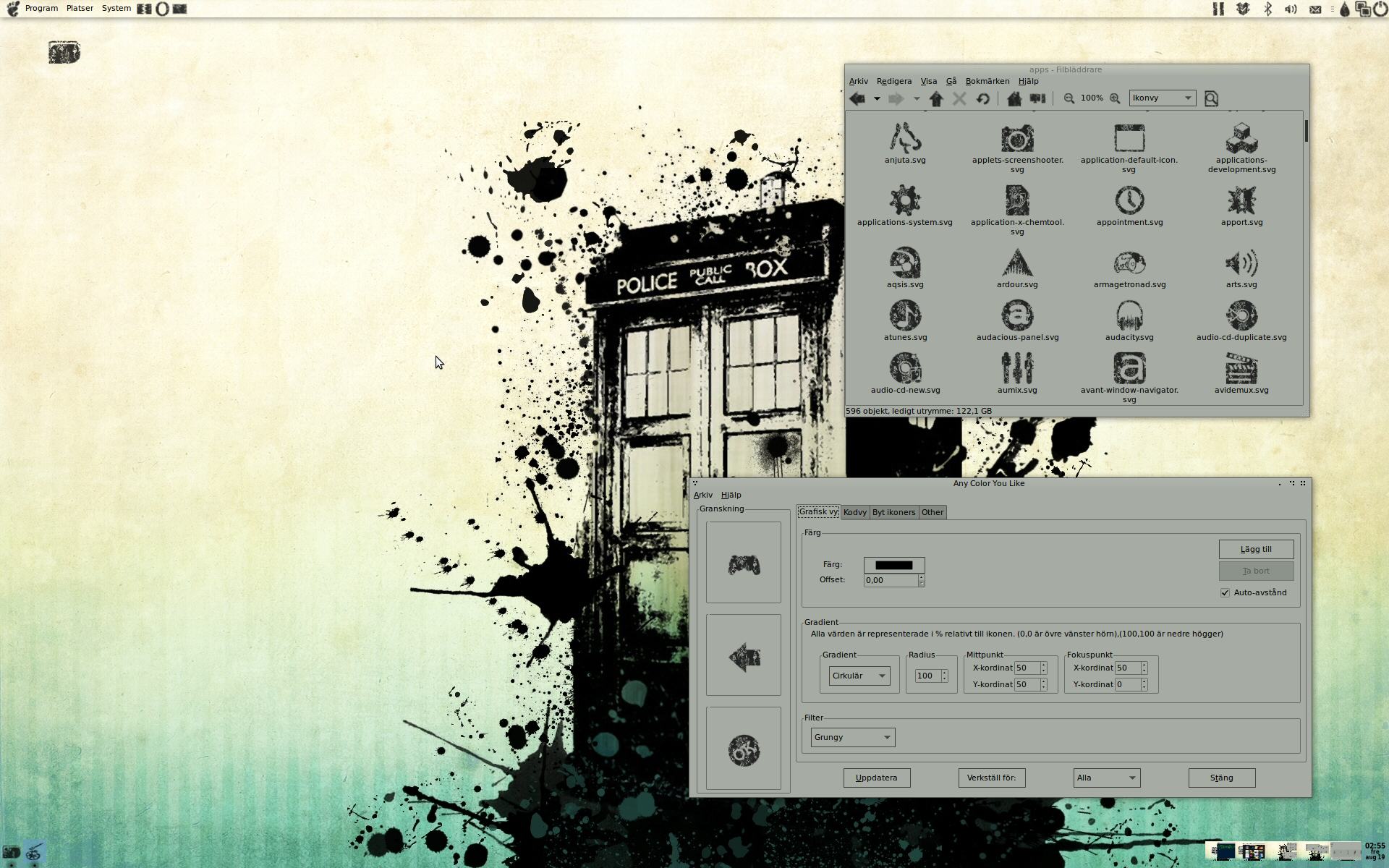This screenshot has height=868, width=1389.
Task: Select the applets-screenshooter.svg icon
Action: 1017,137
